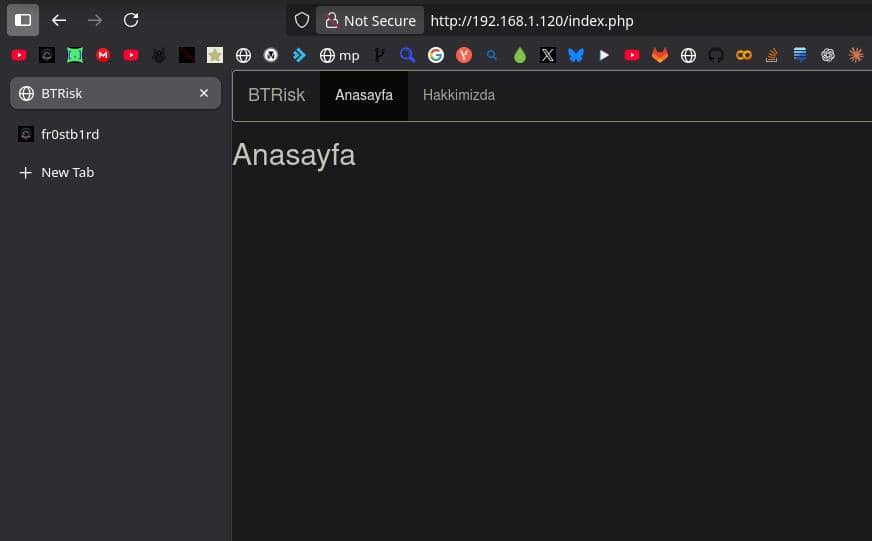Toggle the sidebar panel button
Image resolution: width=872 pixels, height=541 pixels.
(x=23, y=20)
